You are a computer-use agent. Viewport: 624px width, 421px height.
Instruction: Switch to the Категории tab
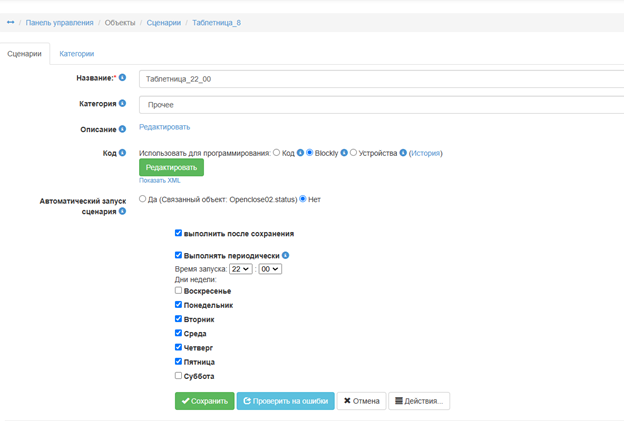pyautogui.click(x=77, y=54)
